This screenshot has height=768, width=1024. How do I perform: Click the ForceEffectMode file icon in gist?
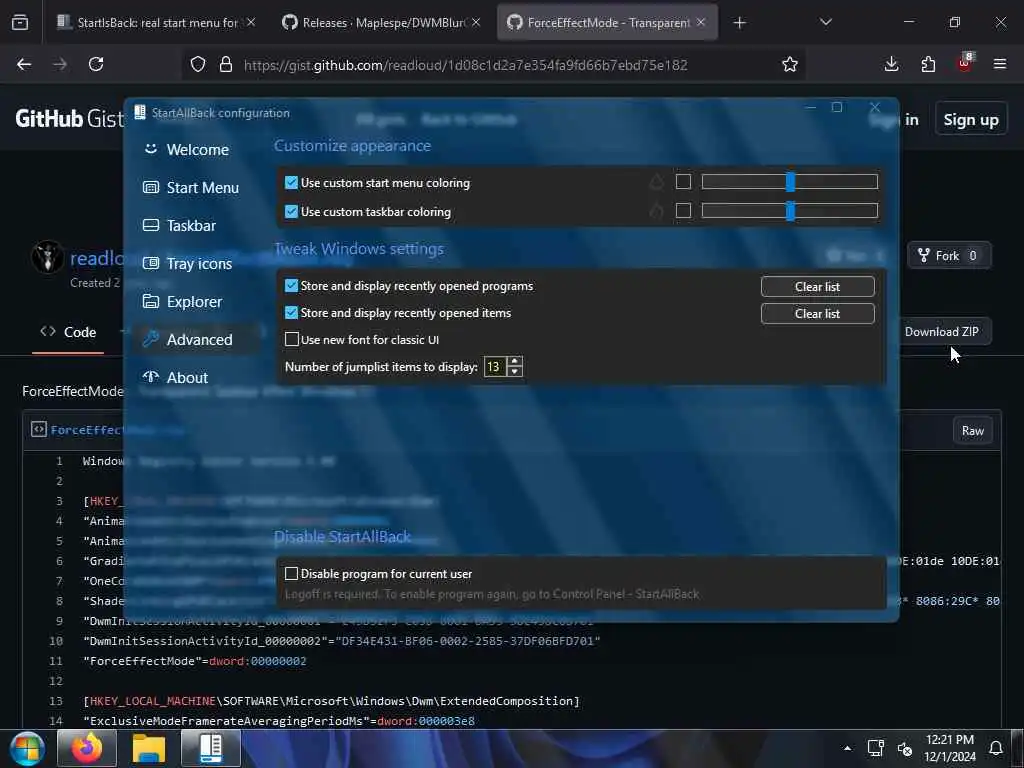pos(39,429)
